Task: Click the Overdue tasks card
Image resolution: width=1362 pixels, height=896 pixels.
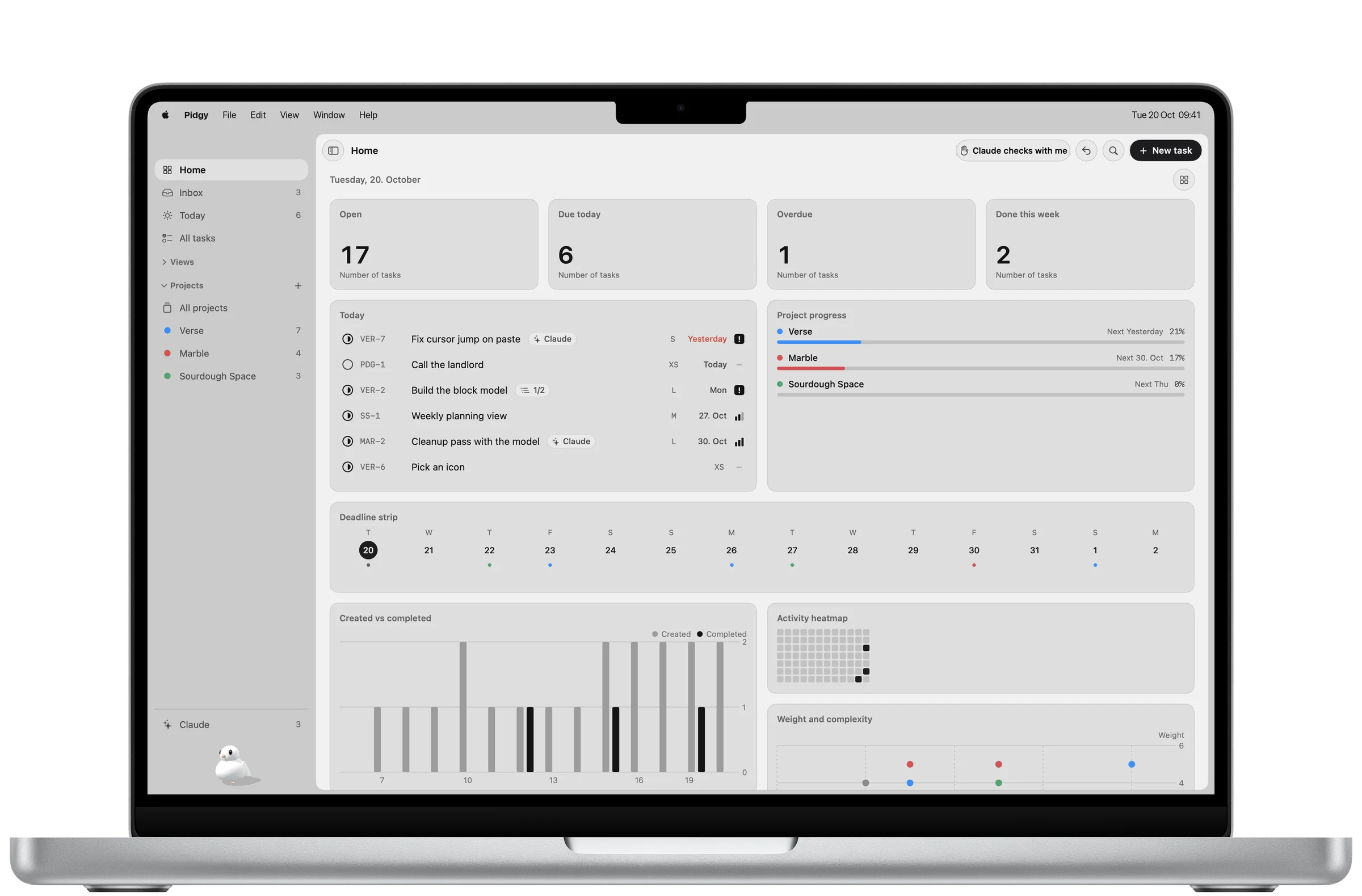Action: (871, 245)
